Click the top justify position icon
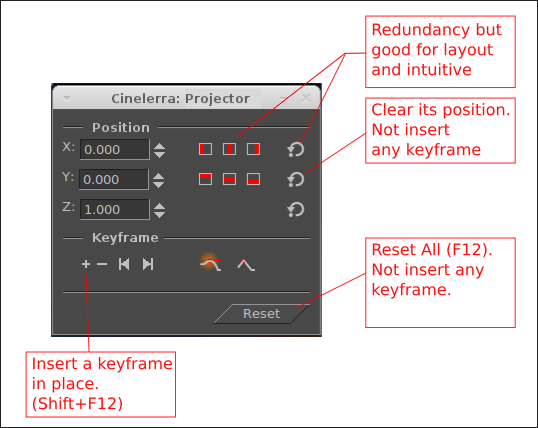This screenshot has width=538, height=428. pyautogui.click(x=205, y=179)
